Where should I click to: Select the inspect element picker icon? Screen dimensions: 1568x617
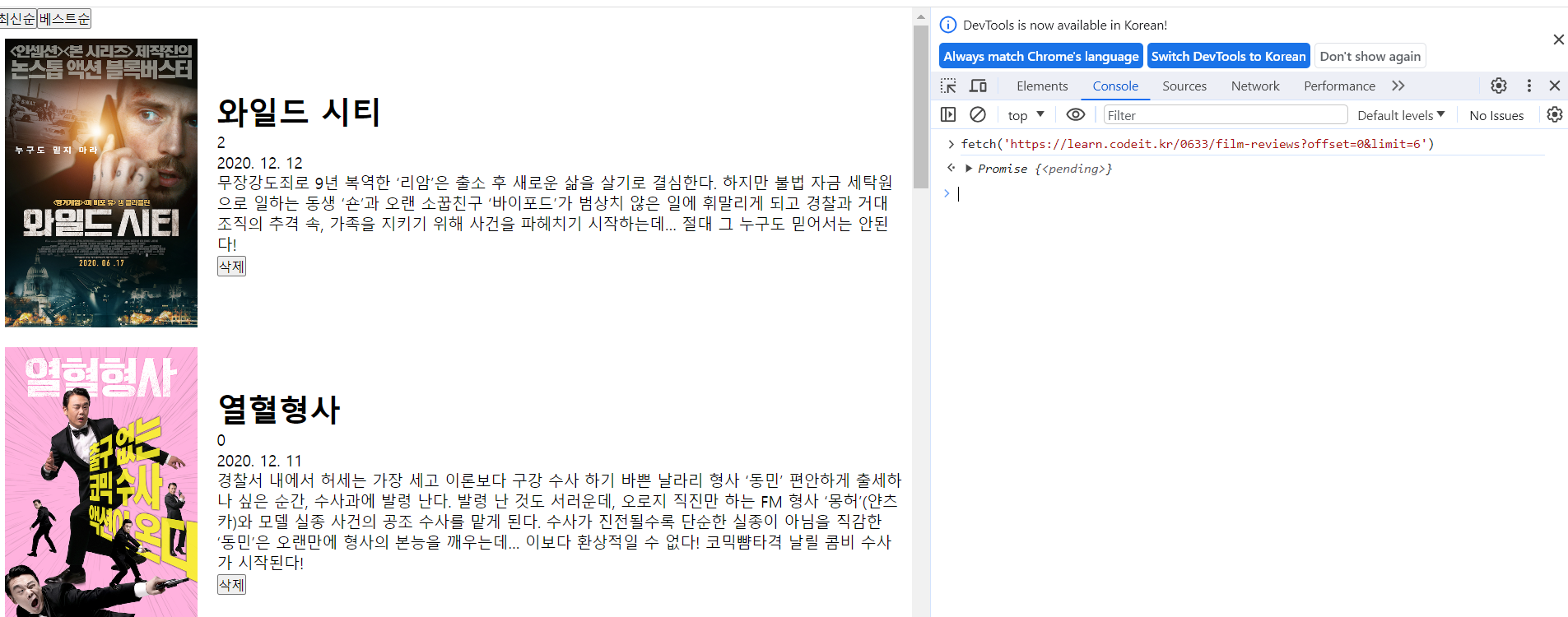click(x=948, y=86)
